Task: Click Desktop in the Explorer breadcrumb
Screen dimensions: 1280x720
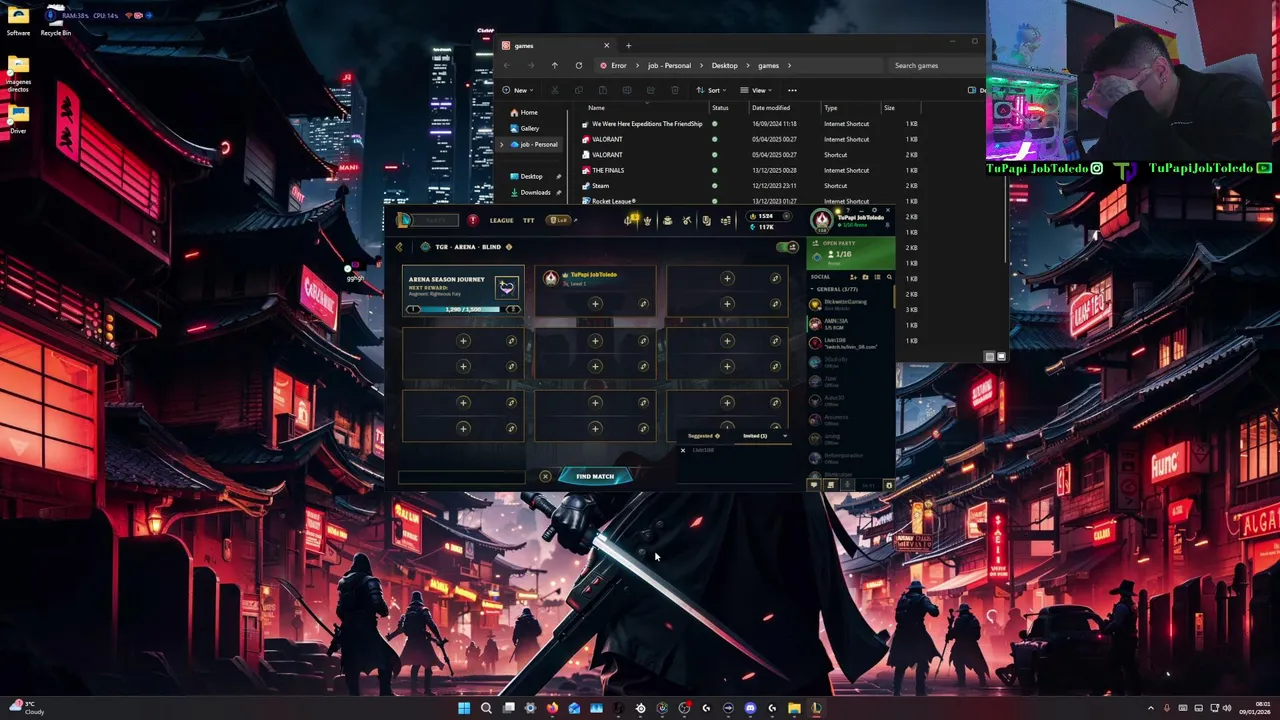Action: (x=724, y=65)
